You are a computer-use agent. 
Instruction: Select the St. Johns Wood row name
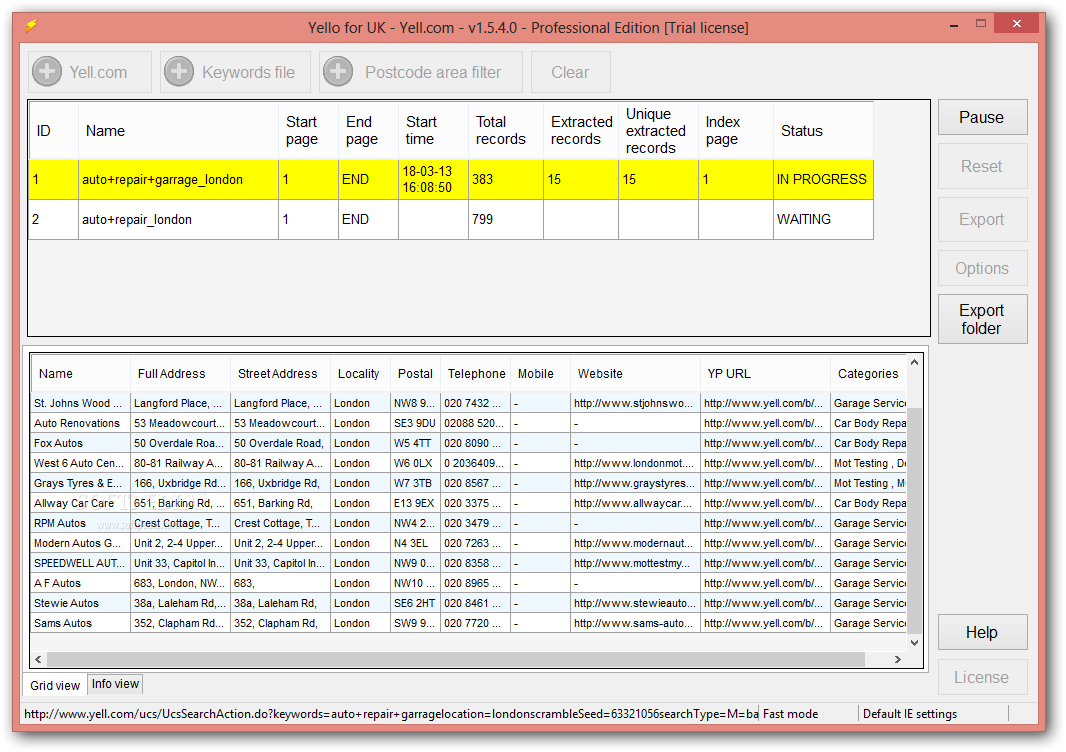click(78, 403)
